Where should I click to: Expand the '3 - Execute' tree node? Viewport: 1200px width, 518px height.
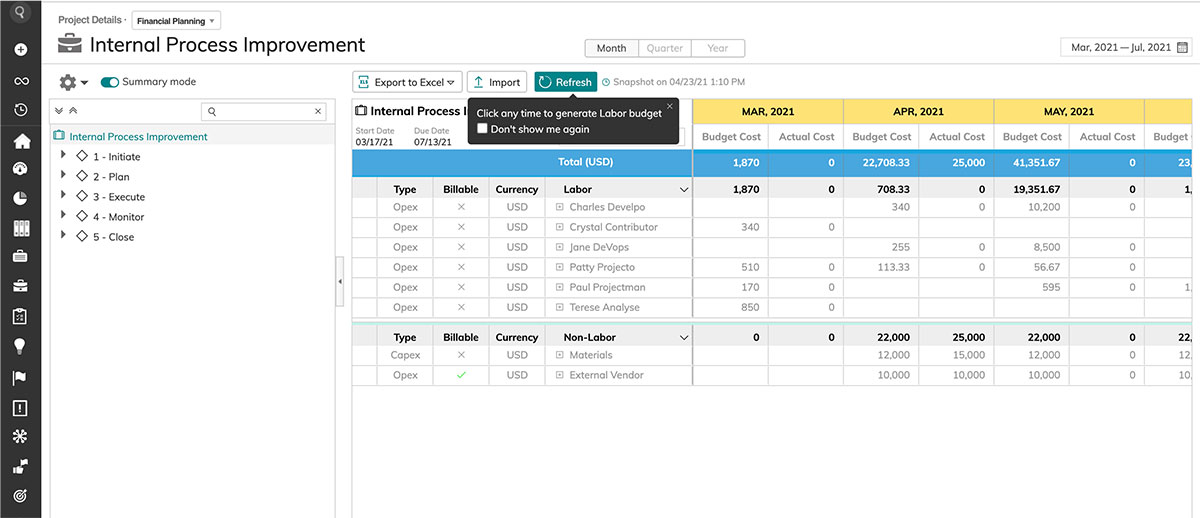coord(64,195)
